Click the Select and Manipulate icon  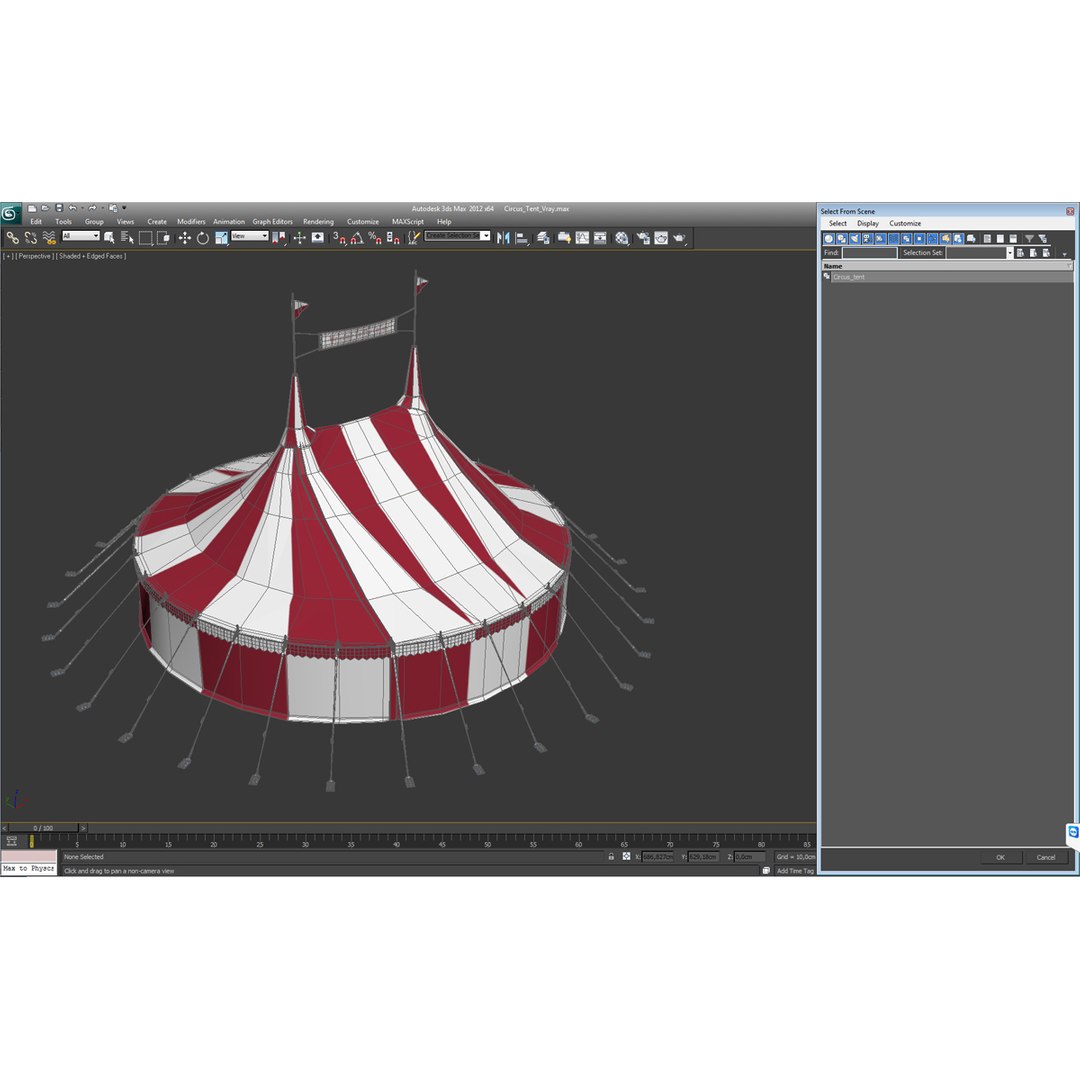click(299, 238)
